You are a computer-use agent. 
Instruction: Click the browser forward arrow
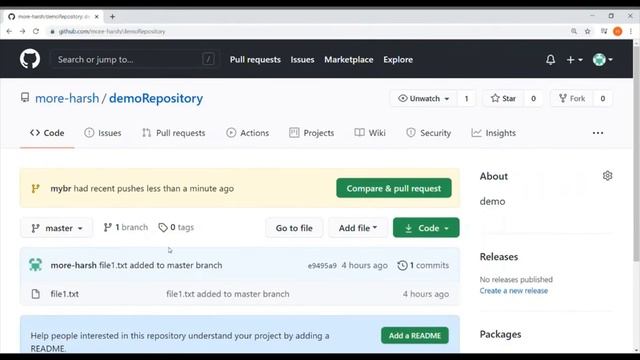[22, 31]
